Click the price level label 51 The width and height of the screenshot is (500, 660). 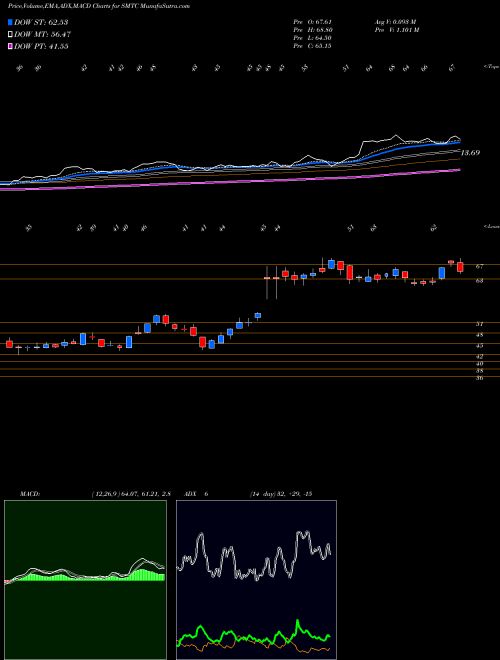[x=479, y=324]
